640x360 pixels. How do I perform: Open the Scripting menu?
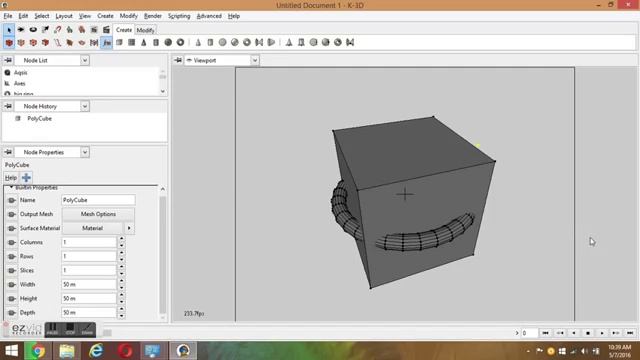(x=179, y=16)
